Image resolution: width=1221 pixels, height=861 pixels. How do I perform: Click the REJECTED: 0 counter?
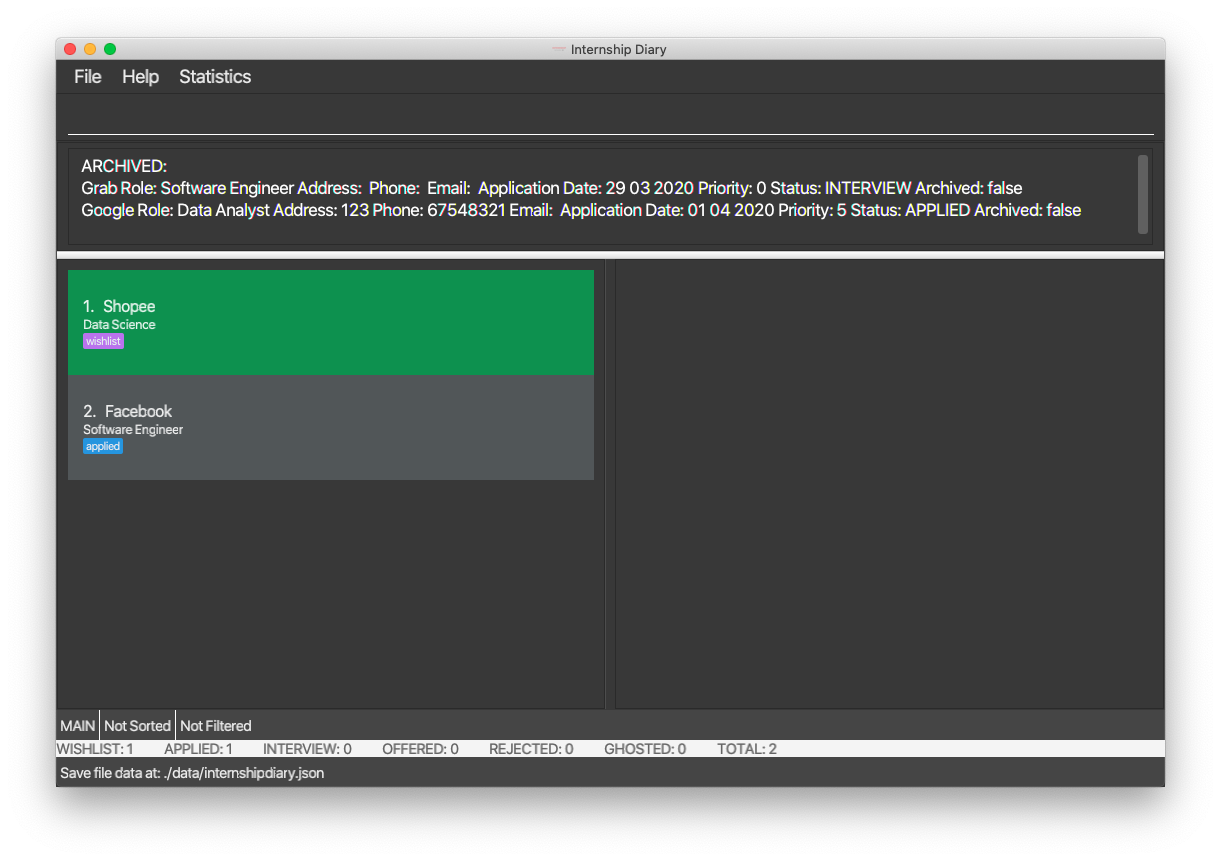531,749
